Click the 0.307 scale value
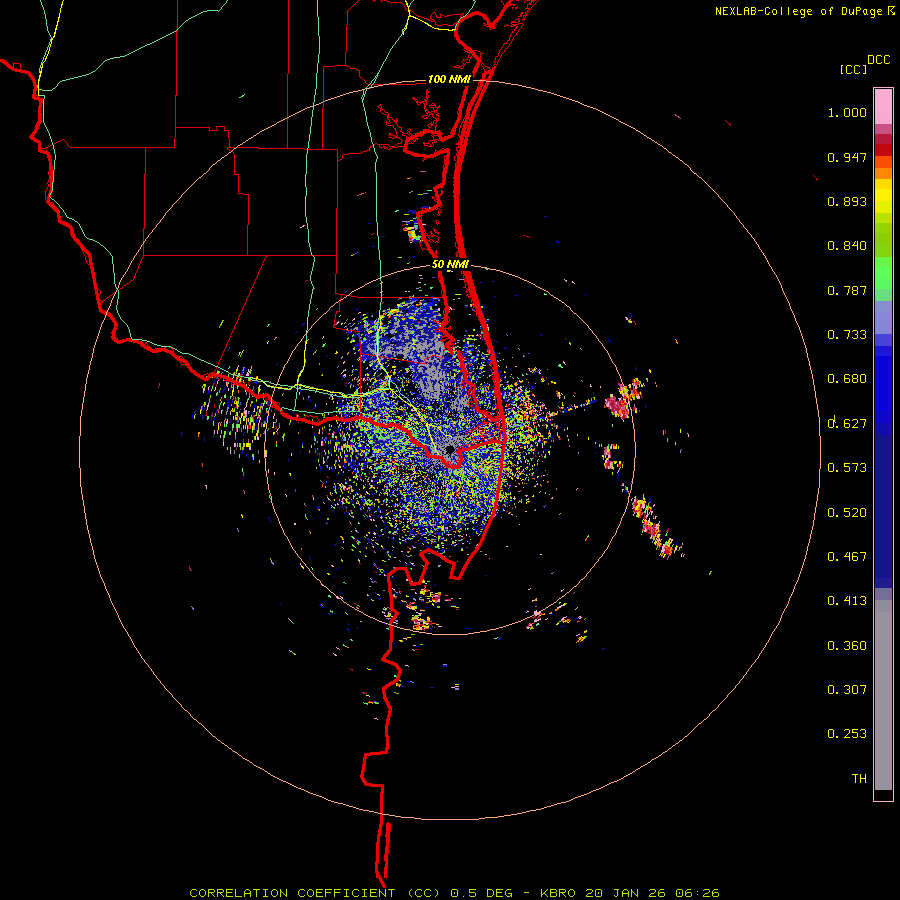This screenshot has height=900, width=900. 847,690
